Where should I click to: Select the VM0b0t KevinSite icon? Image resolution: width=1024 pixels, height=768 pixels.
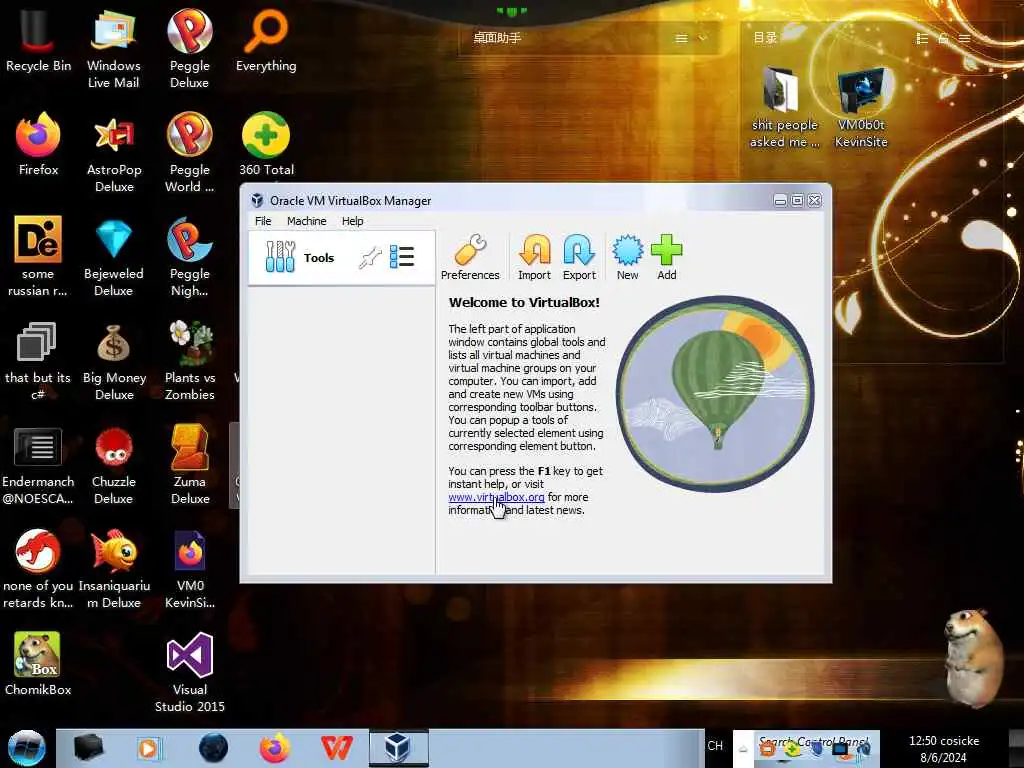pyautogui.click(x=861, y=108)
